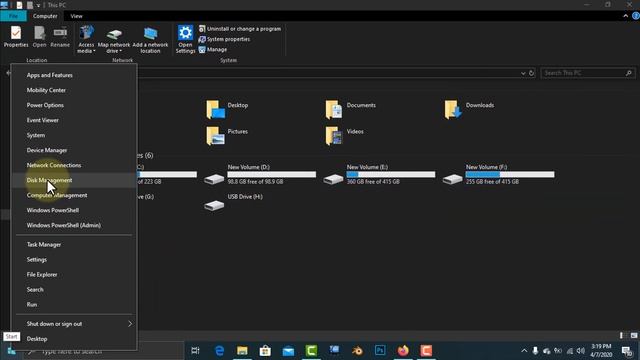Select the New Volume (F:) drive
The width and height of the screenshot is (640, 360).
pyautogui.click(x=498, y=175)
